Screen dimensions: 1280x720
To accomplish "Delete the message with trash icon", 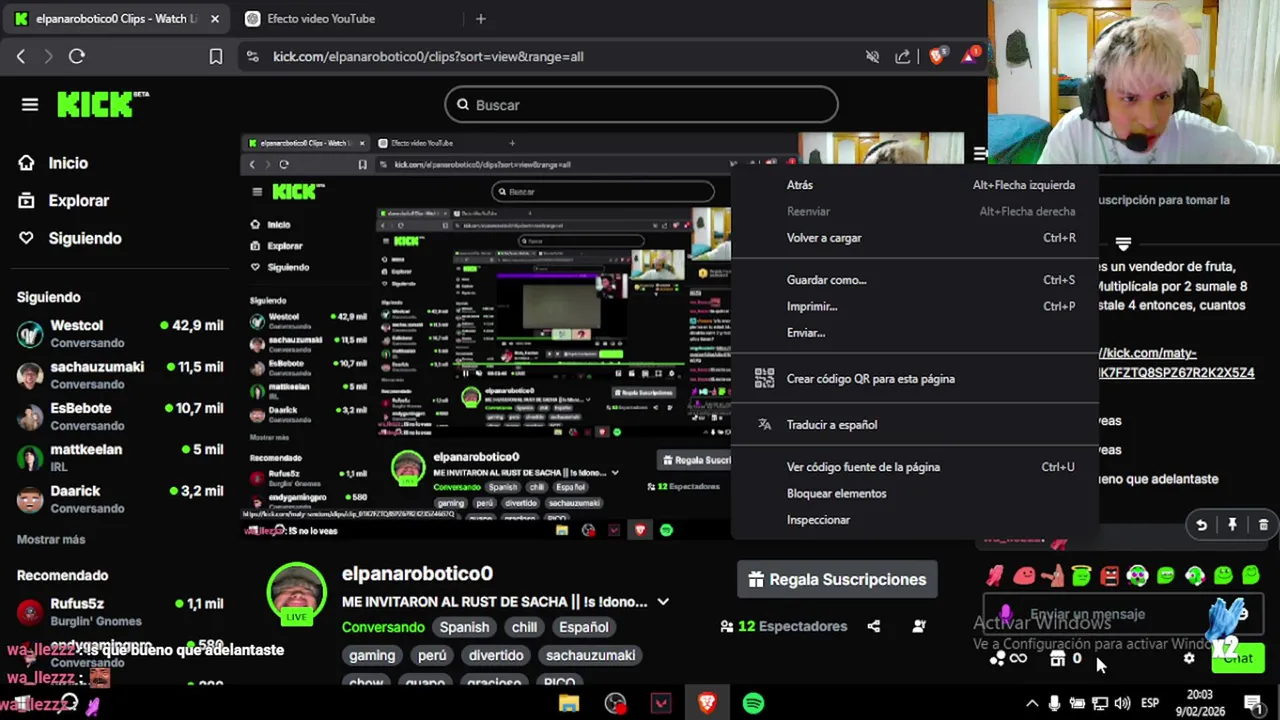I will click(1263, 525).
